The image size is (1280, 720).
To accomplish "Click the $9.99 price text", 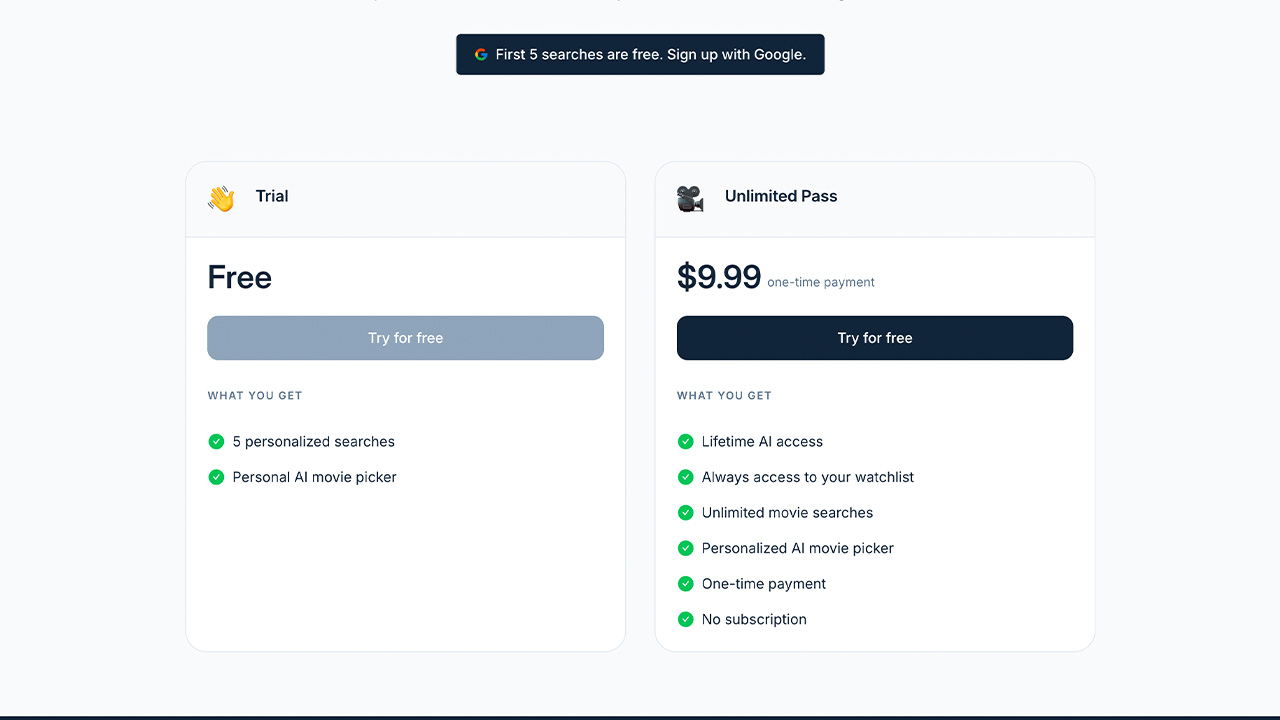I will [718, 277].
